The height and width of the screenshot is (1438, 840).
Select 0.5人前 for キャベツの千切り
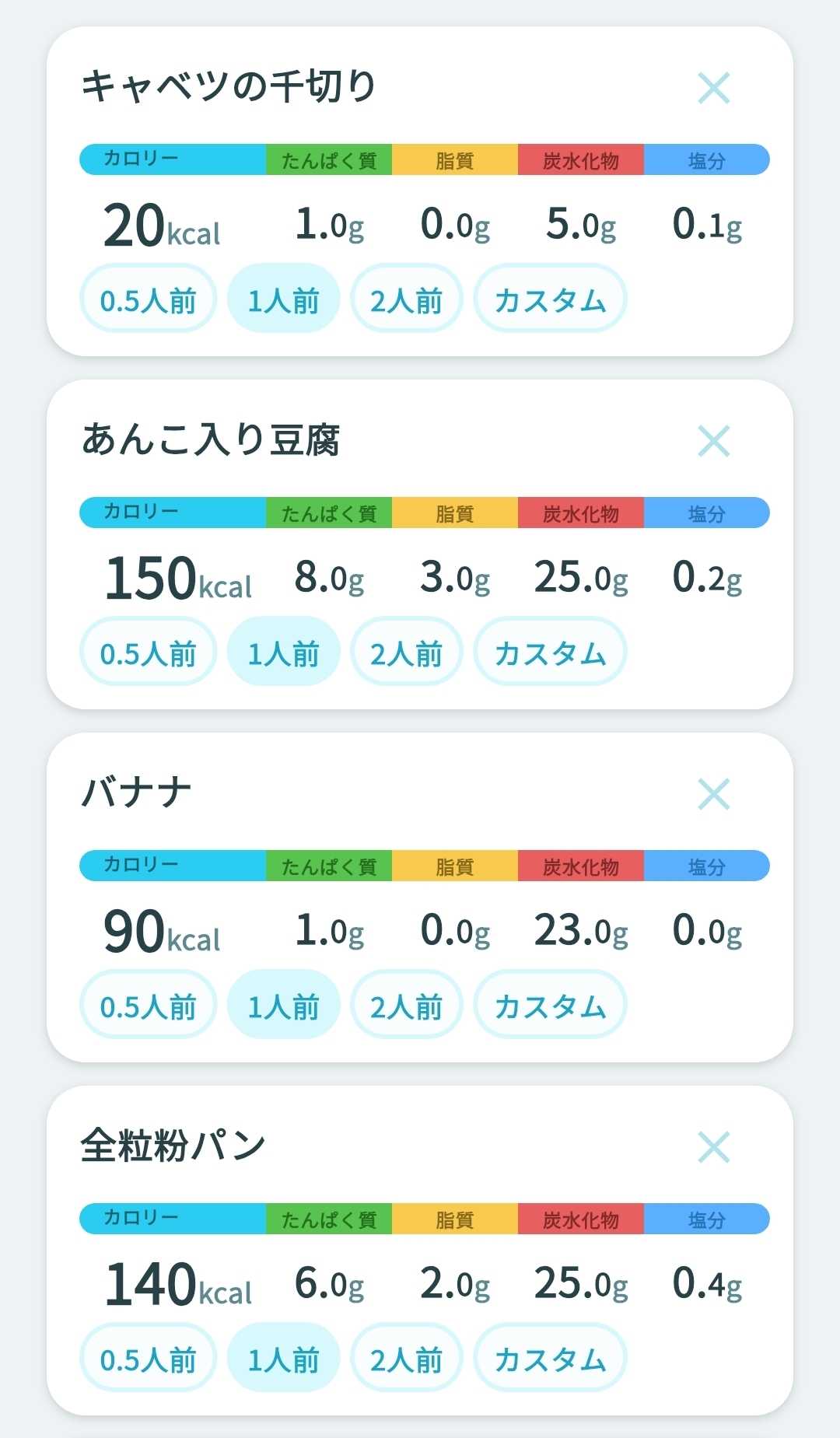(148, 299)
